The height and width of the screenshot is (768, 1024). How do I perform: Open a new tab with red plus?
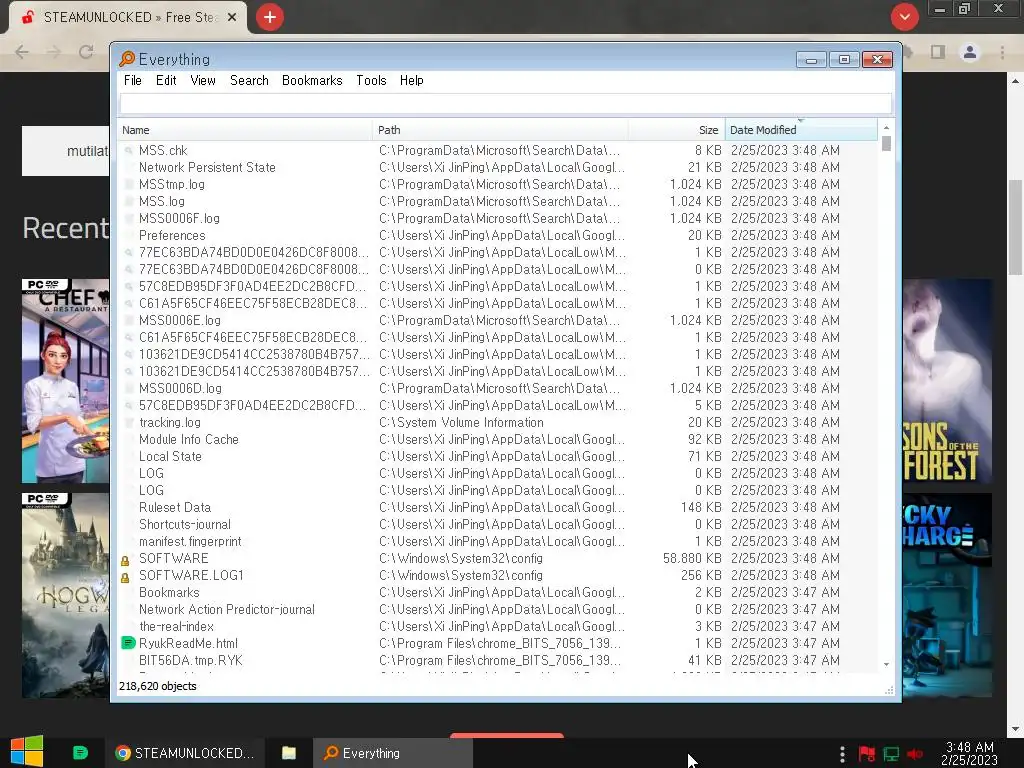270,17
